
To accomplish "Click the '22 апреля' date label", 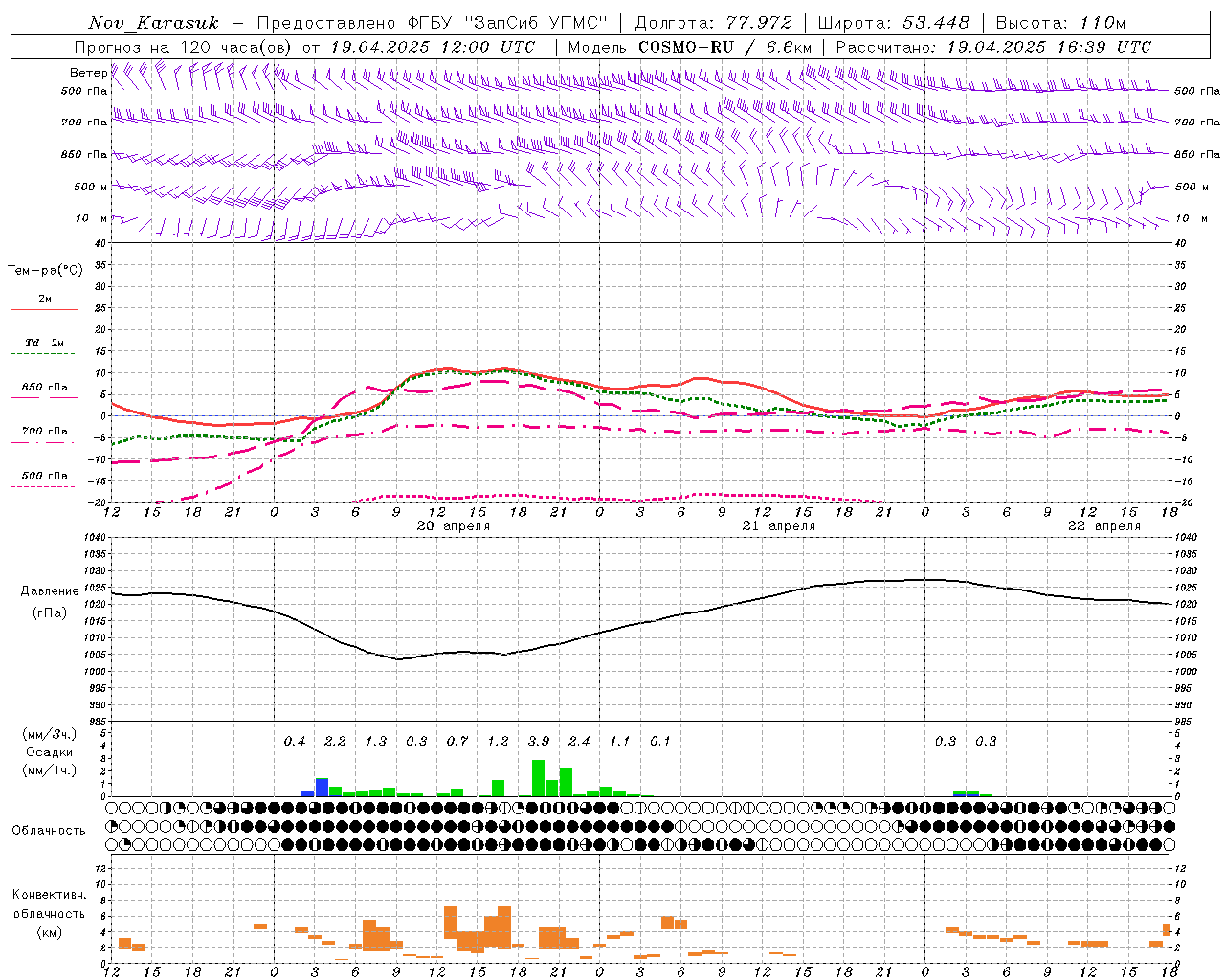I will tap(1104, 526).
